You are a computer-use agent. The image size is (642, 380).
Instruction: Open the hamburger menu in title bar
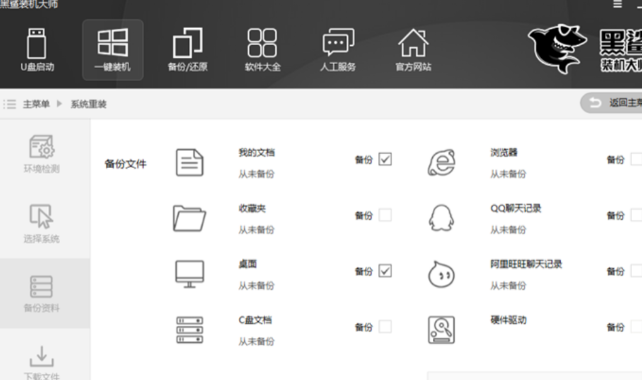point(617,4)
